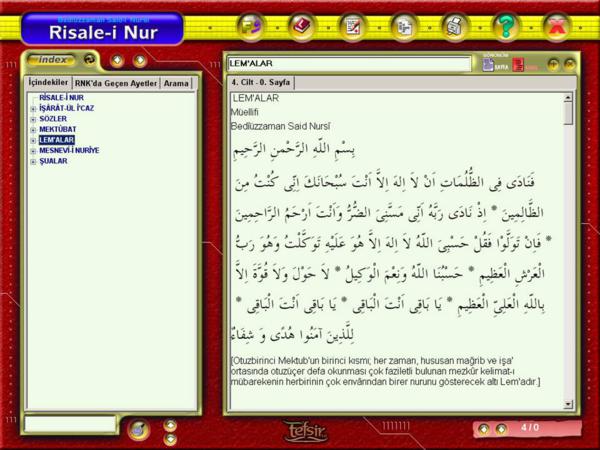This screenshot has height=450, width=600.
Task: Click the red book icon in toolbar
Action: click(x=300, y=27)
